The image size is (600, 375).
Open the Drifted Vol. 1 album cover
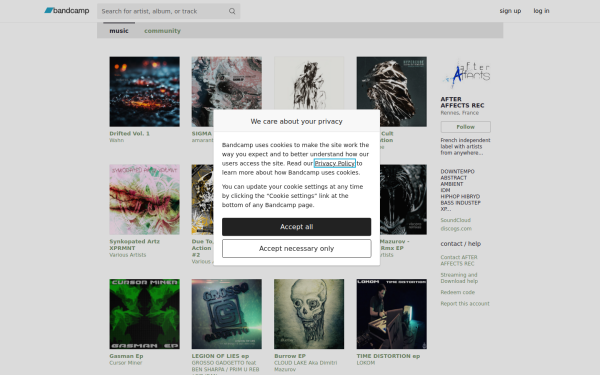coord(144,92)
